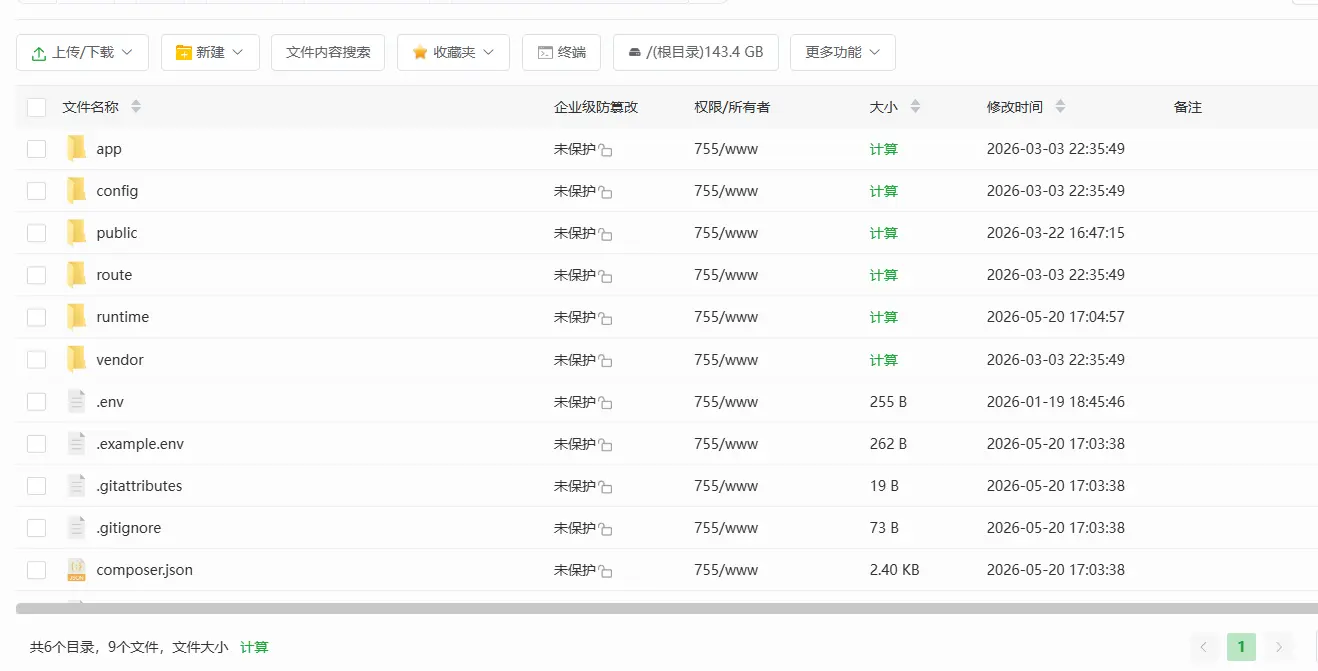
Task: Expand the 更多功能 dropdown
Action: tap(842, 52)
